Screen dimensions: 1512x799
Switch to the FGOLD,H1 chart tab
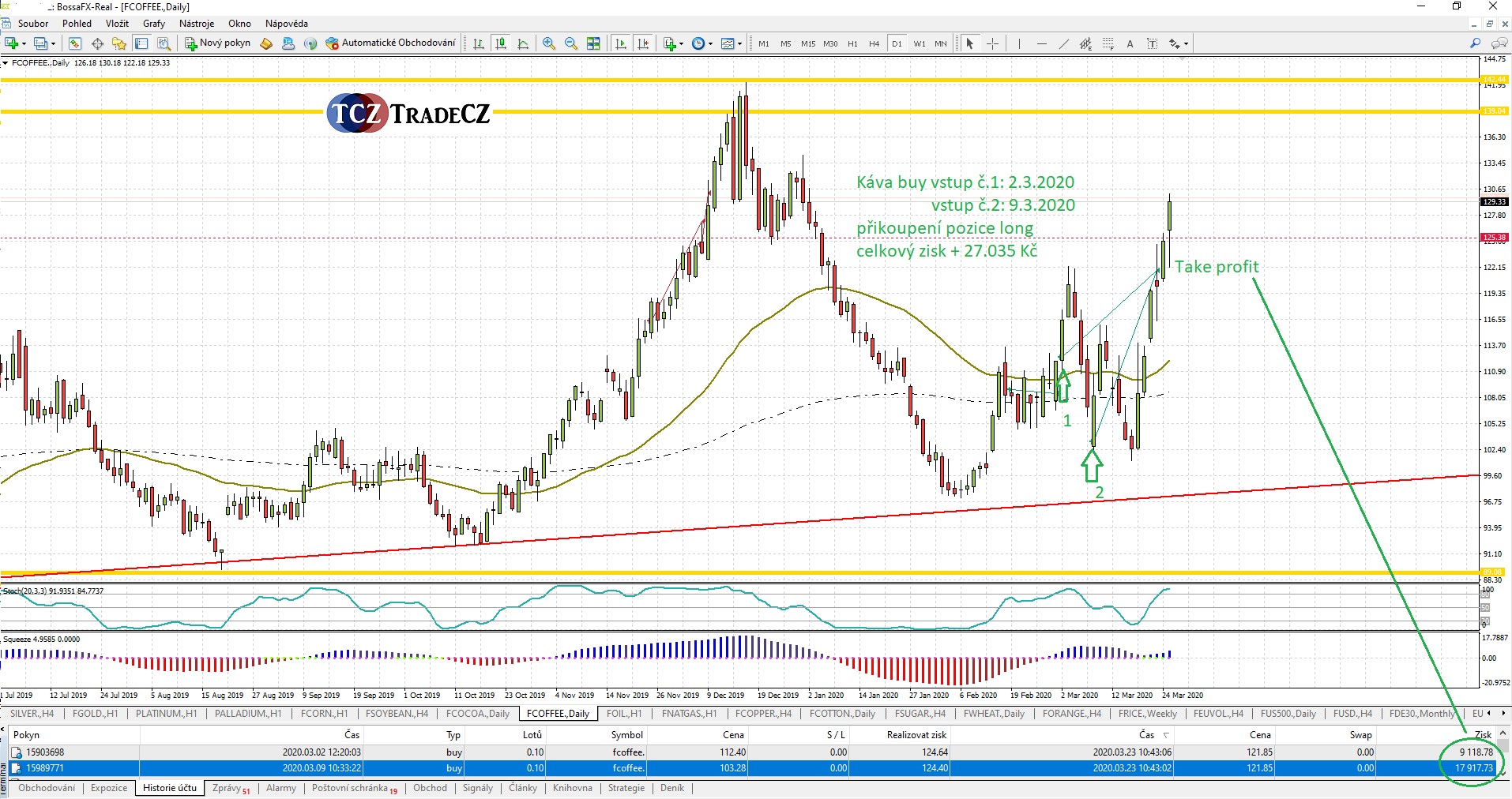95,714
